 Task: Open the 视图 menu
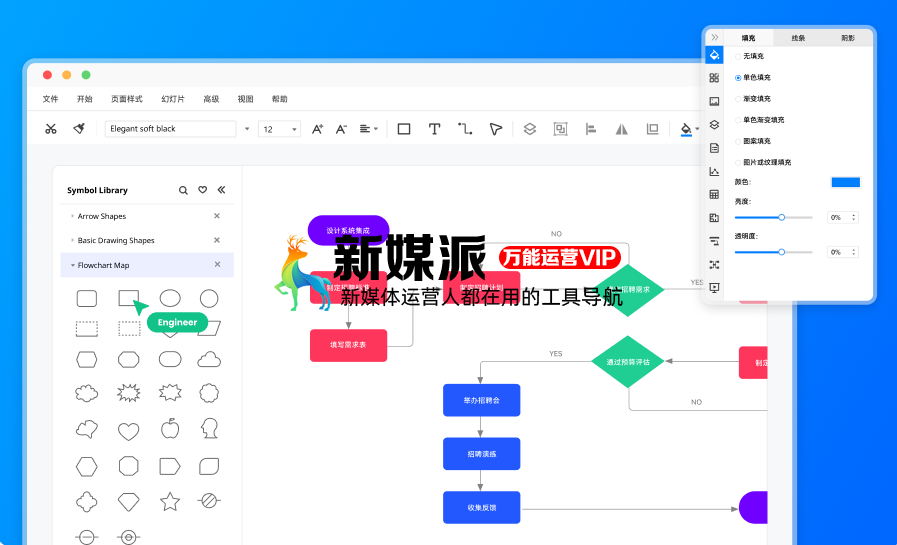245,99
